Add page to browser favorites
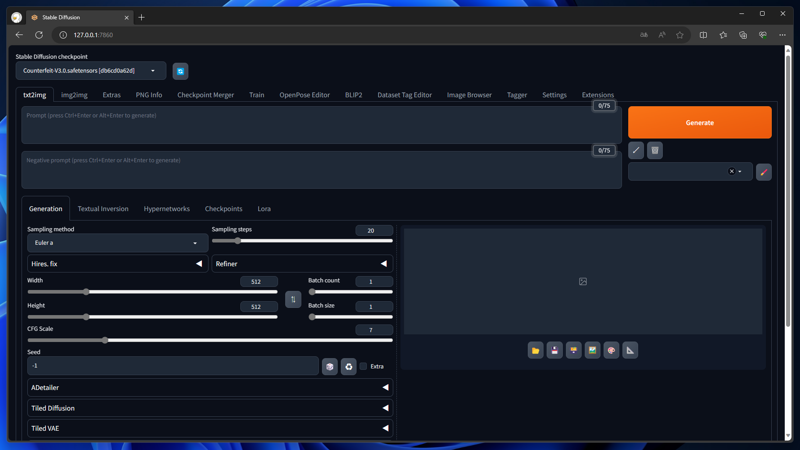This screenshot has width=800, height=450. tap(680, 35)
